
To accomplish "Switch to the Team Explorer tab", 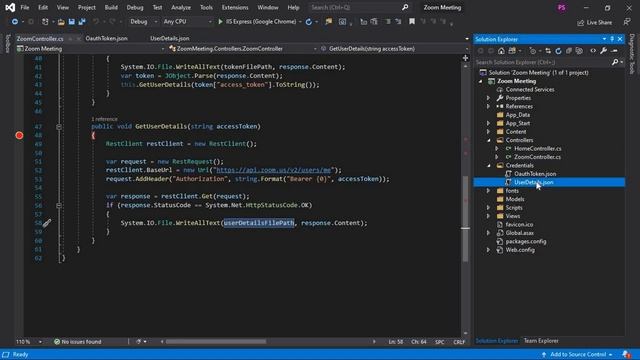I will (541, 341).
